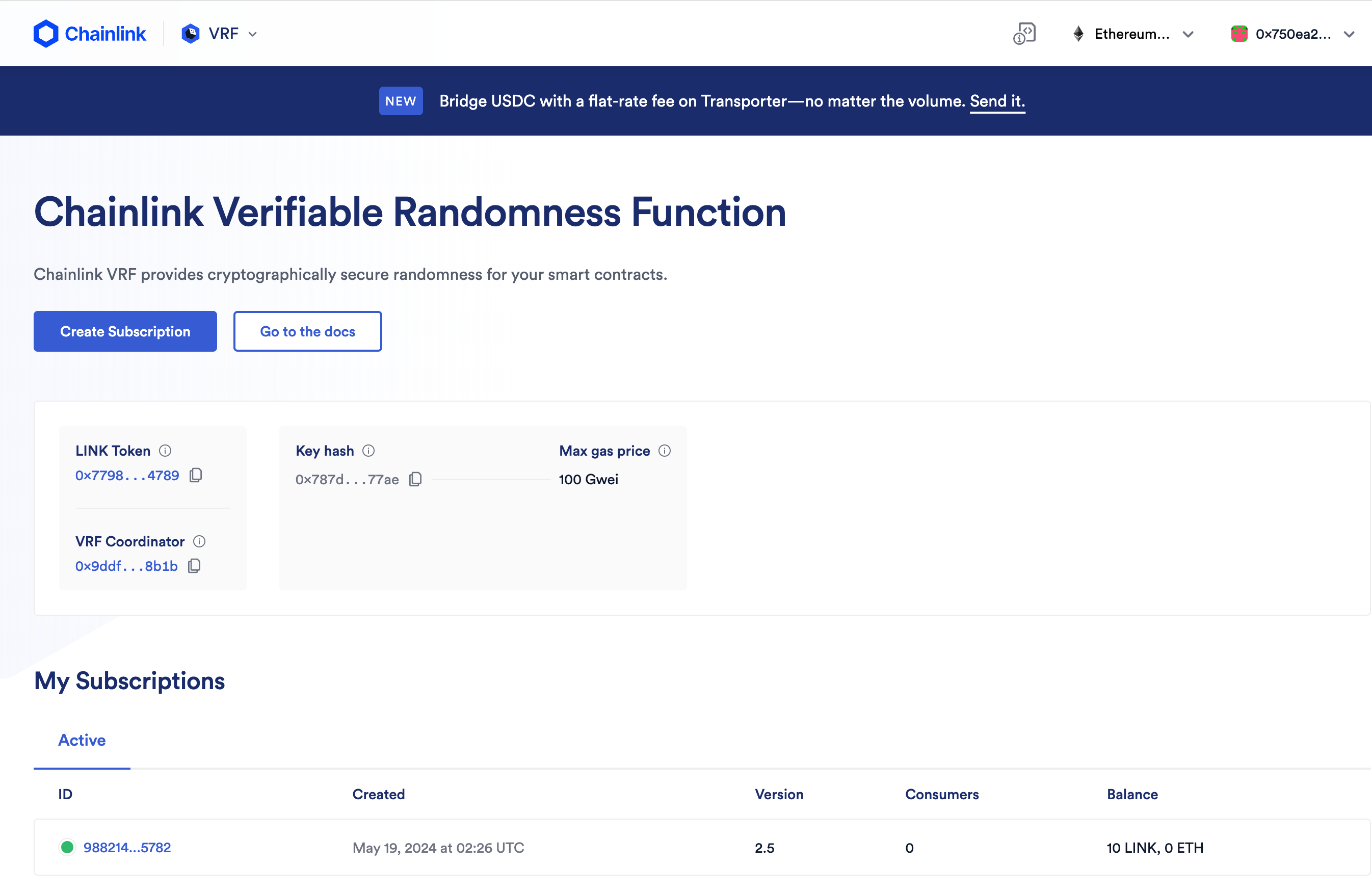Click the 'My Subscriptions' heading
1372x893 pixels.
129,681
